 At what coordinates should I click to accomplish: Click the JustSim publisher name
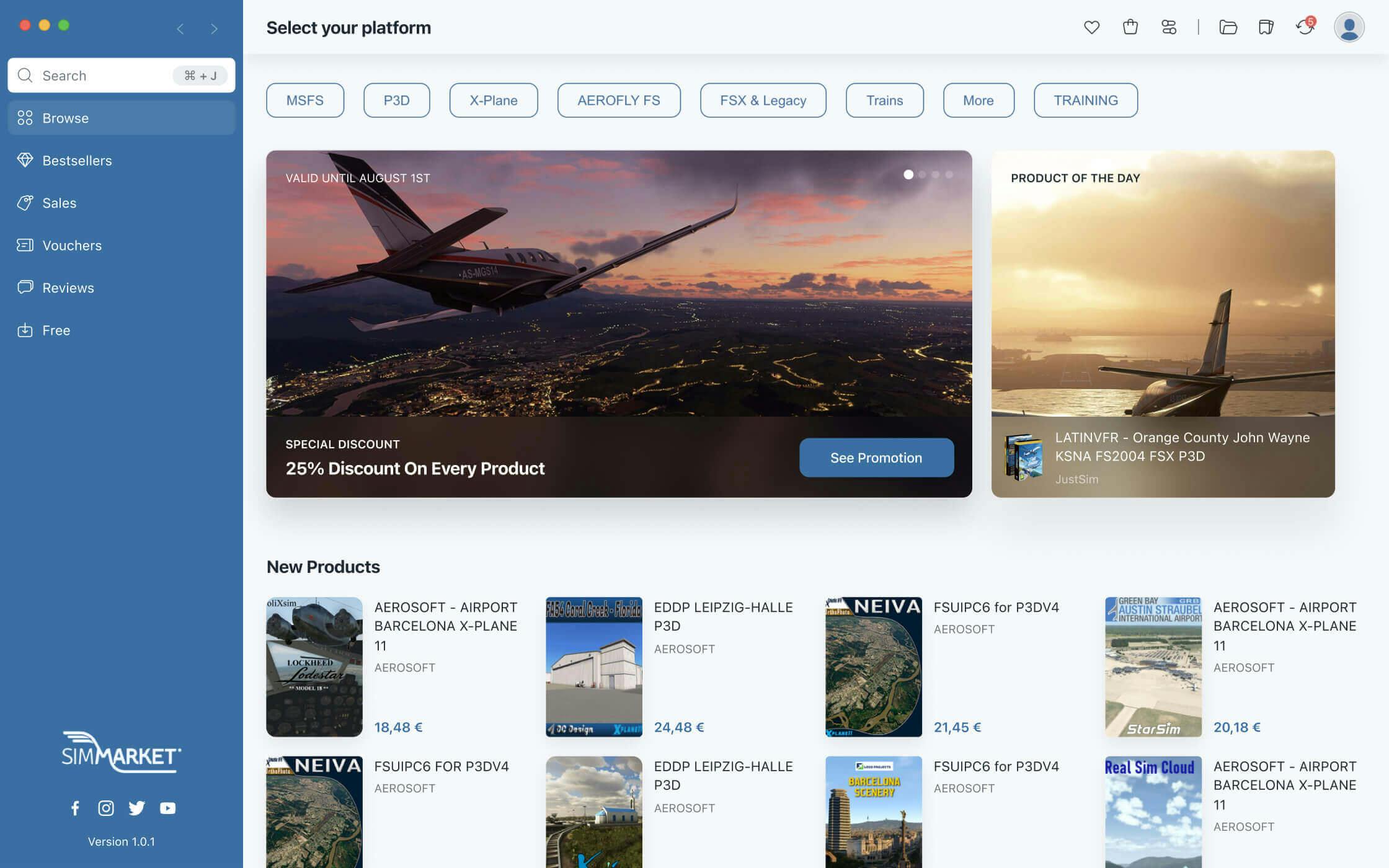click(x=1076, y=479)
